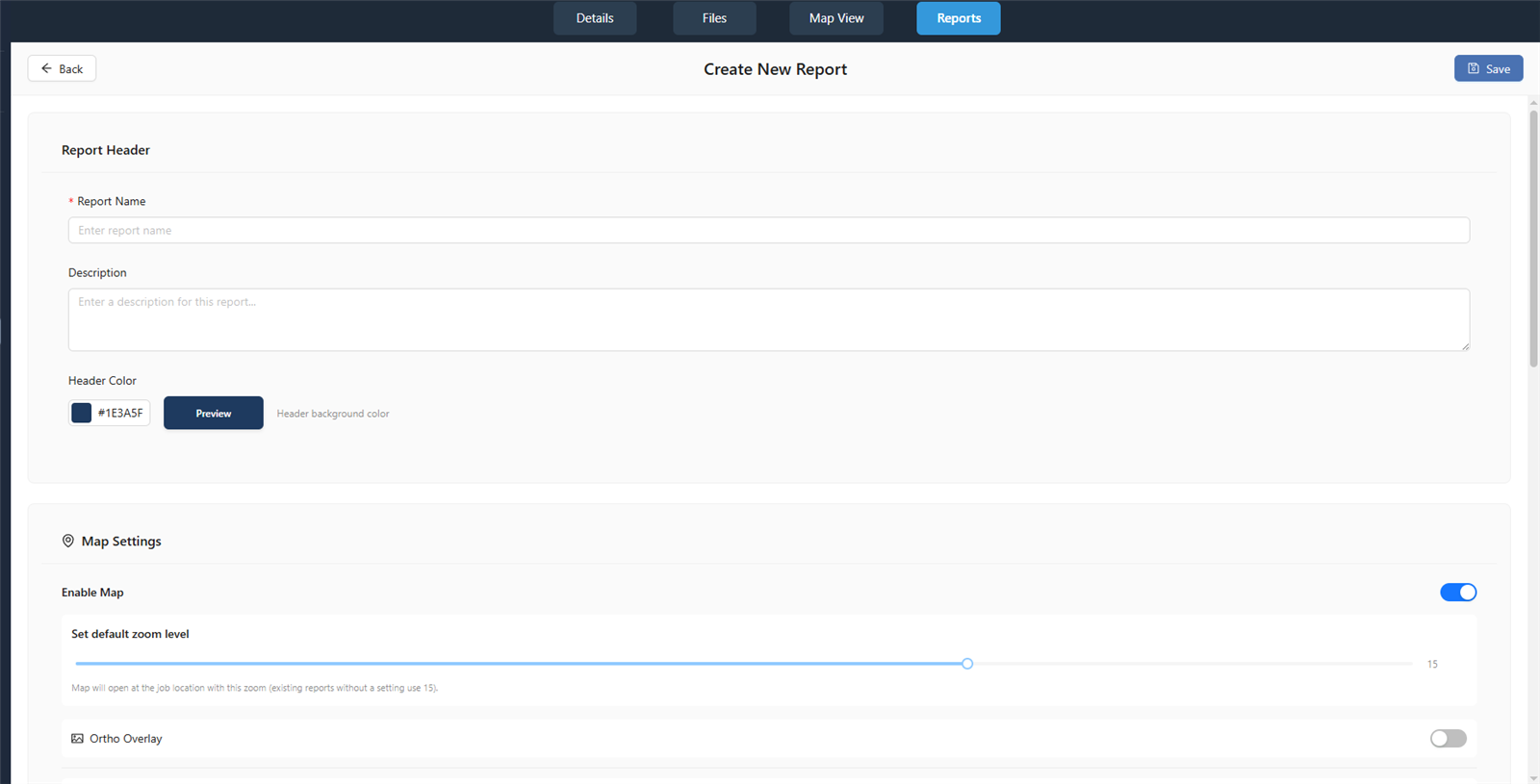Switch to the Files tab
The height and width of the screenshot is (784, 1540).
[x=714, y=18]
